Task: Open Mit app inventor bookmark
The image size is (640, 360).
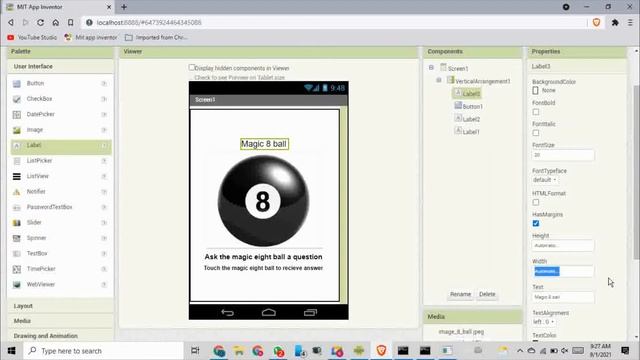Action: (91, 37)
